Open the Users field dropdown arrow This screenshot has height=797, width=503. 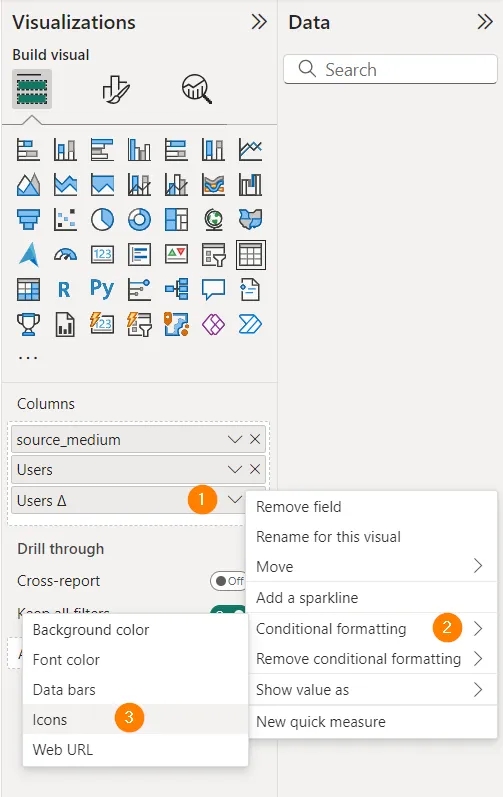point(234,469)
